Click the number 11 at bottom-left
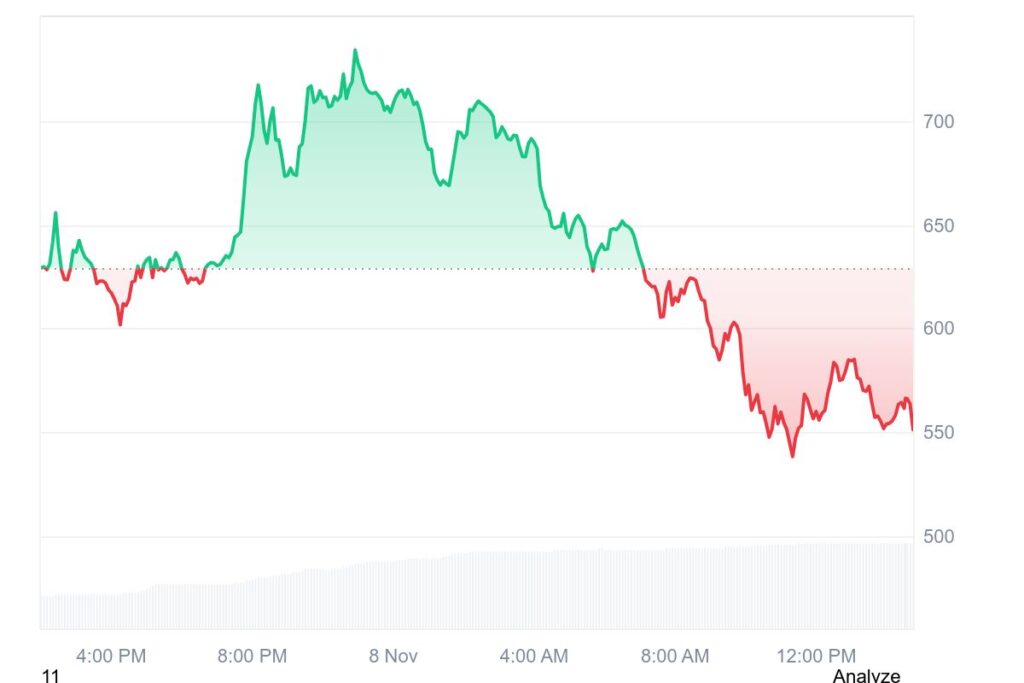 [x=51, y=677]
